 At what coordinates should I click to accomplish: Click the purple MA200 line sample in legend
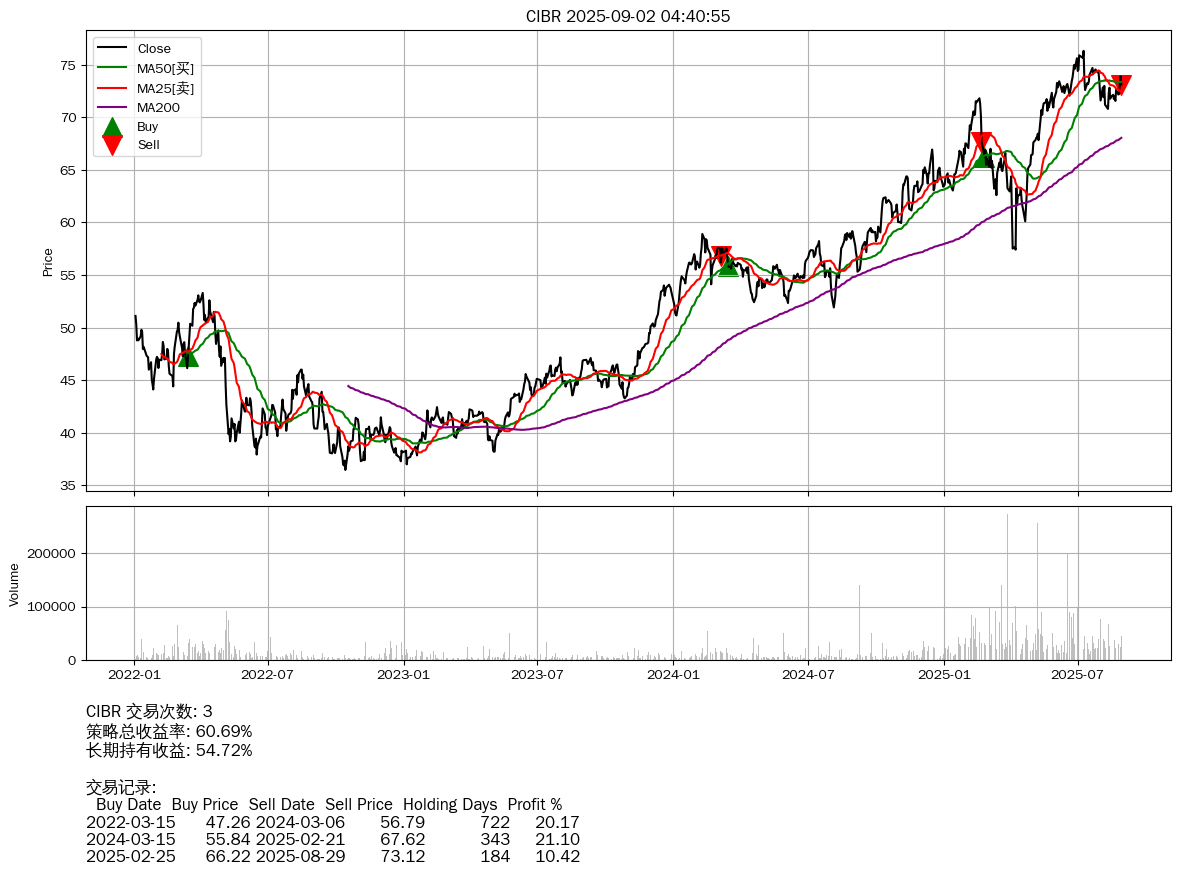click(x=112, y=107)
